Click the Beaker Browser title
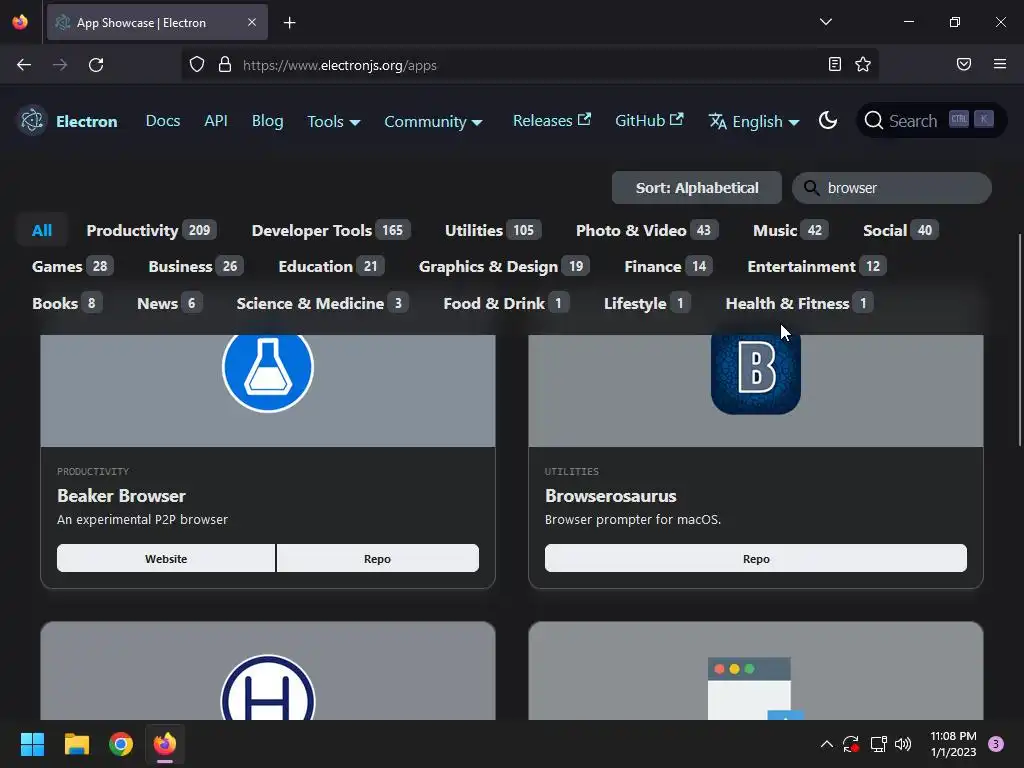Screen dimensions: 1024x768 121,496
